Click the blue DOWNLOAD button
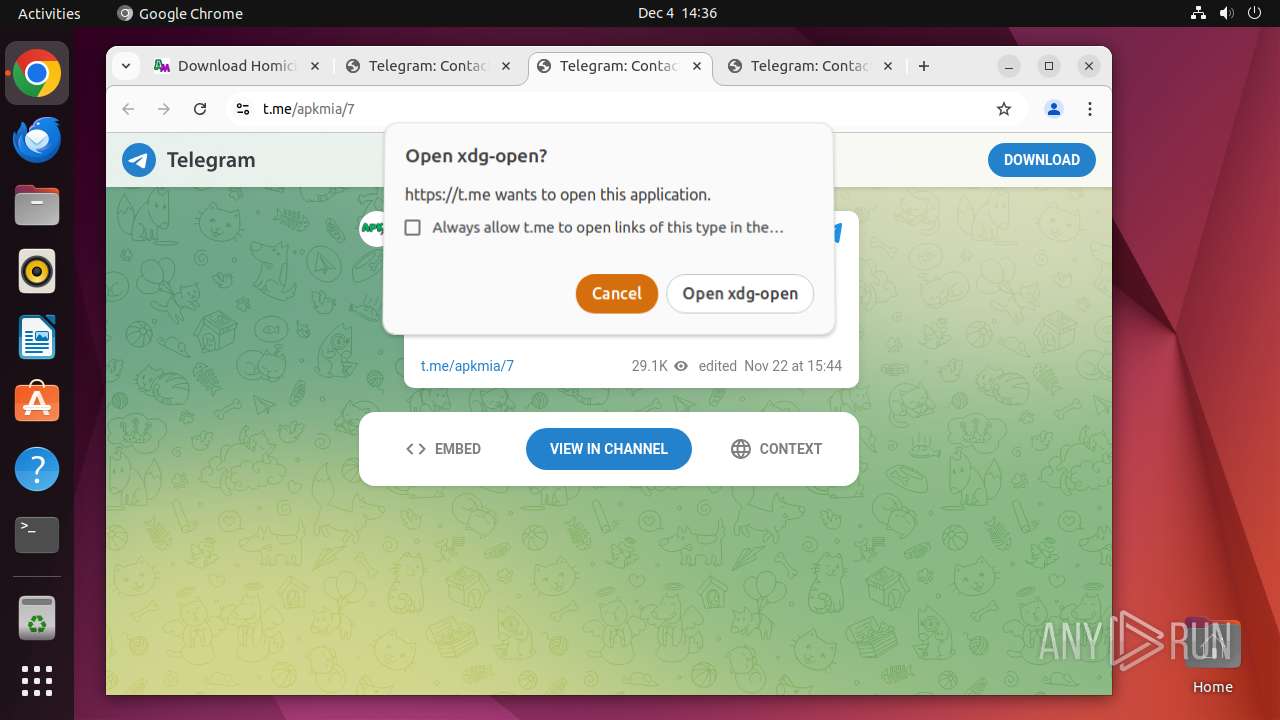The height and width of the screenshot is (720, 1280). [1042, 160]
